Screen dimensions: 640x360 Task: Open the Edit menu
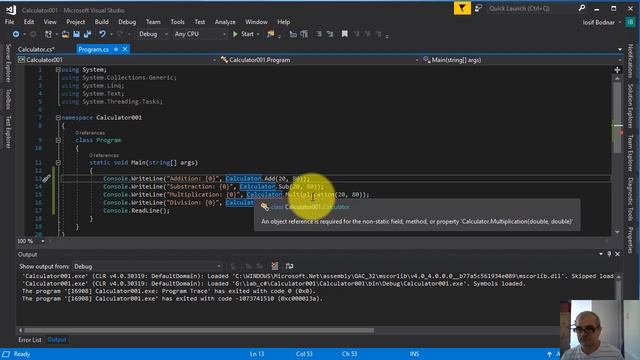point(29,22)
